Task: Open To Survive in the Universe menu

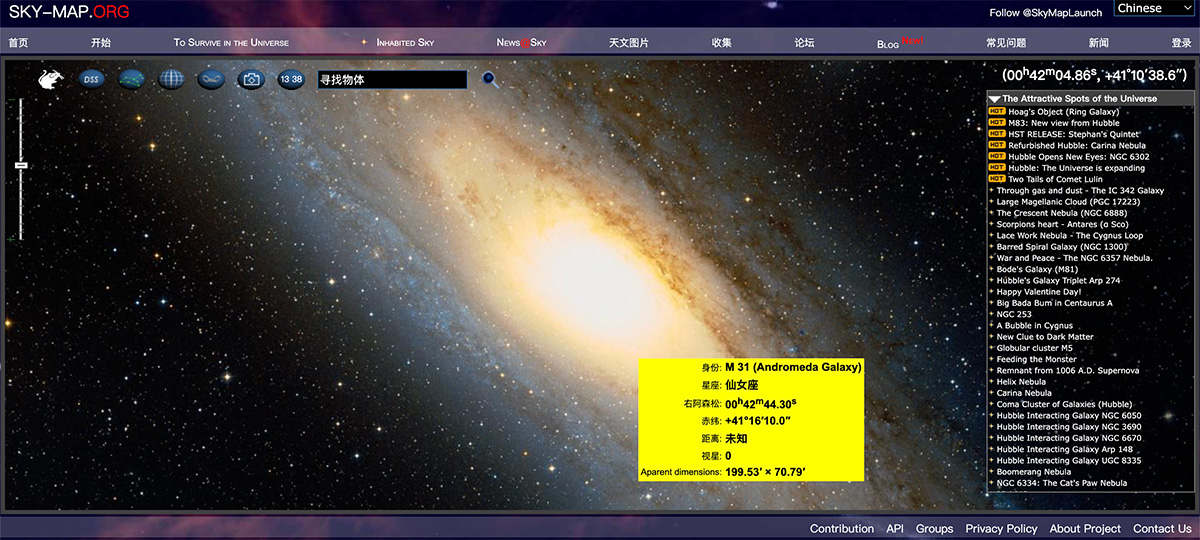Action: 231,43
